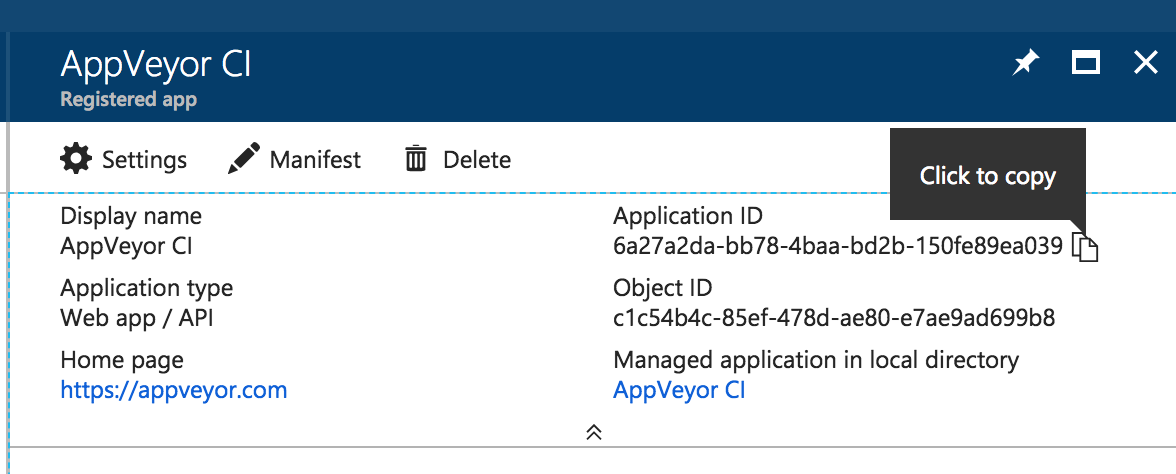
Task: Click the Settings gear icon
Action: 76,159
